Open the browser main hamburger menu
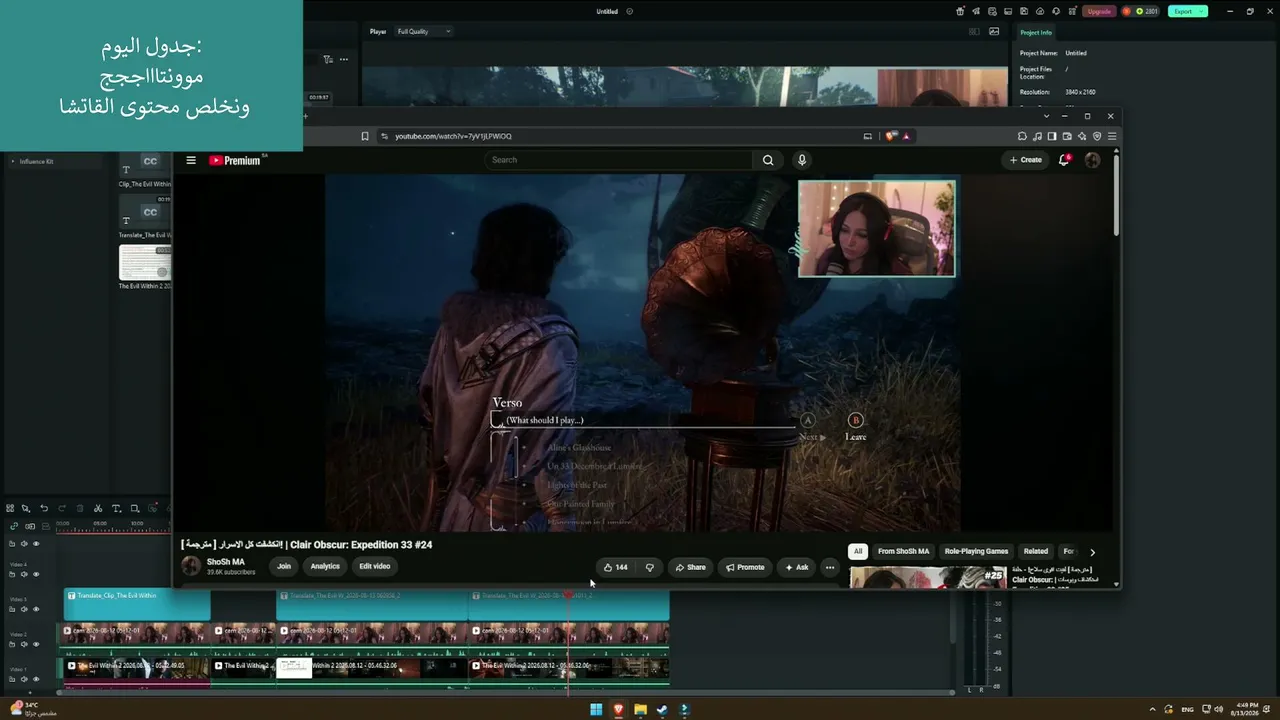This screenshot has width=1280, height=720. coord(1112,136)
